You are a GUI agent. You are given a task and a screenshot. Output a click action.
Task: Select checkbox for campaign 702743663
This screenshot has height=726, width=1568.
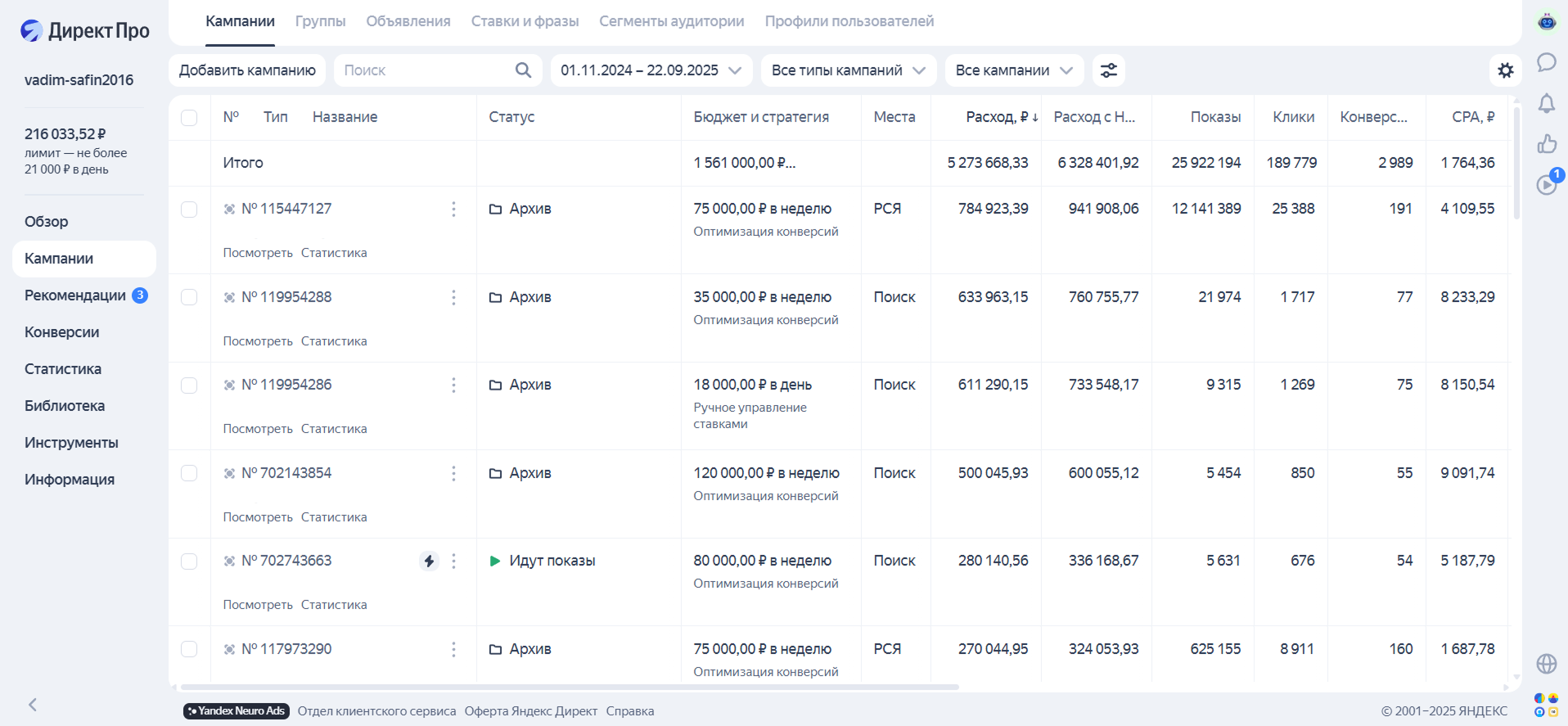189,561
